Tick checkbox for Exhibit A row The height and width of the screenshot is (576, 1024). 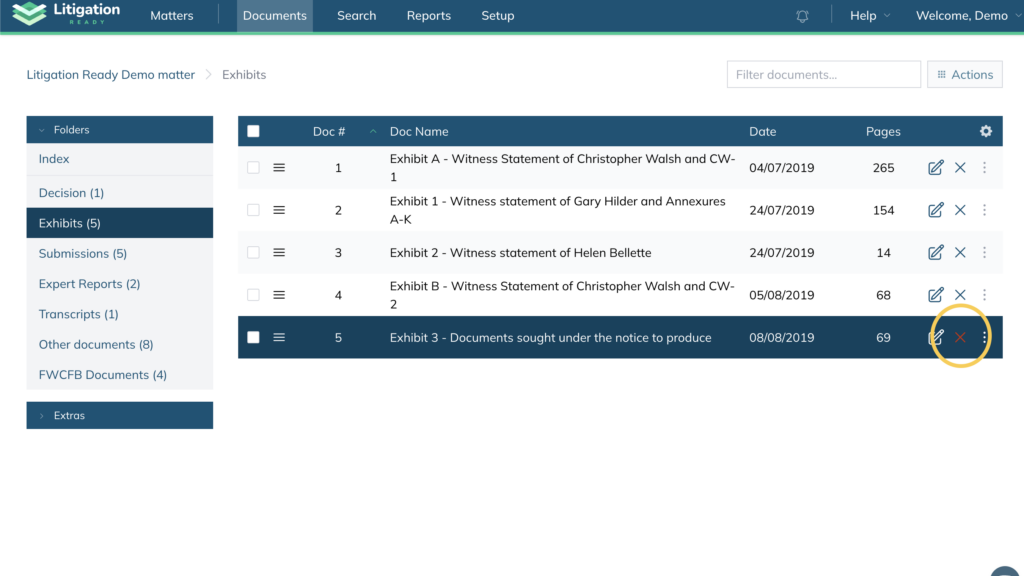[x=253, y=168]
